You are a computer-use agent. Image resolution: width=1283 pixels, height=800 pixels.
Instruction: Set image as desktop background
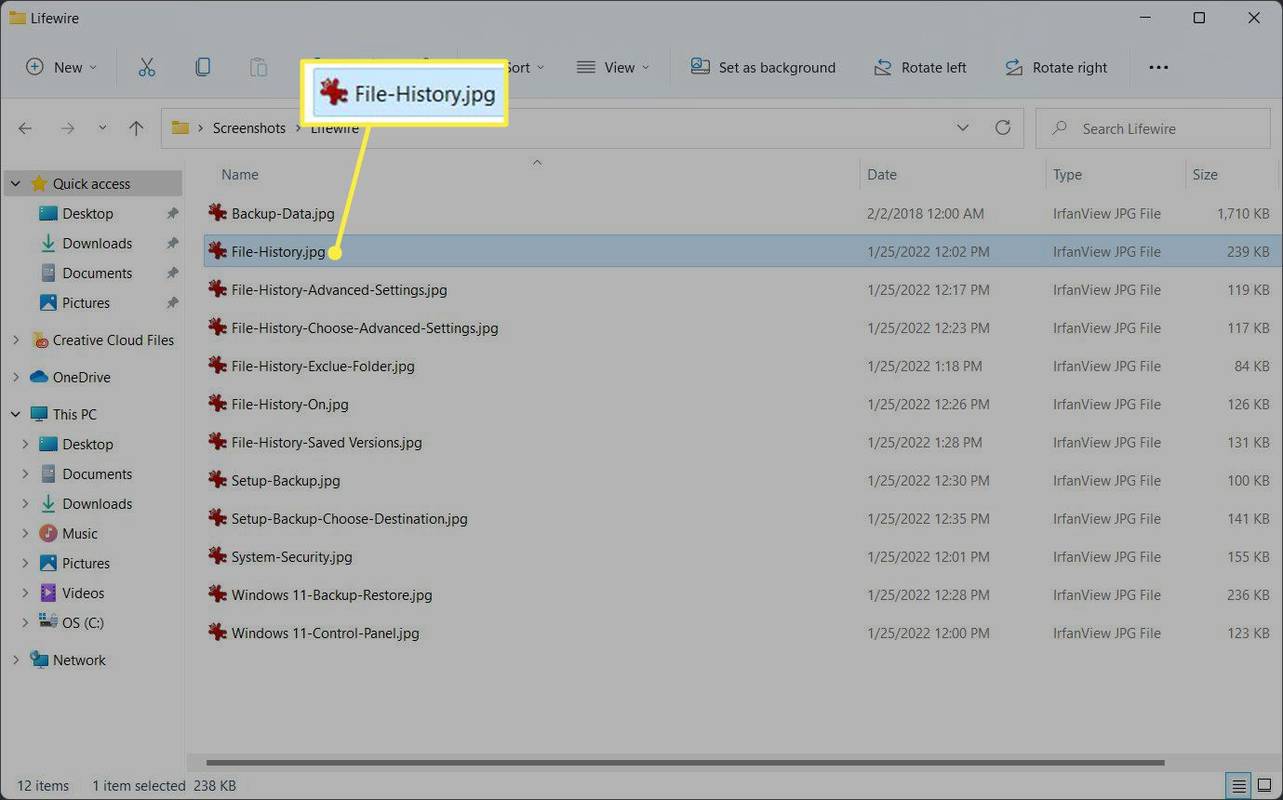coord(763,67)
